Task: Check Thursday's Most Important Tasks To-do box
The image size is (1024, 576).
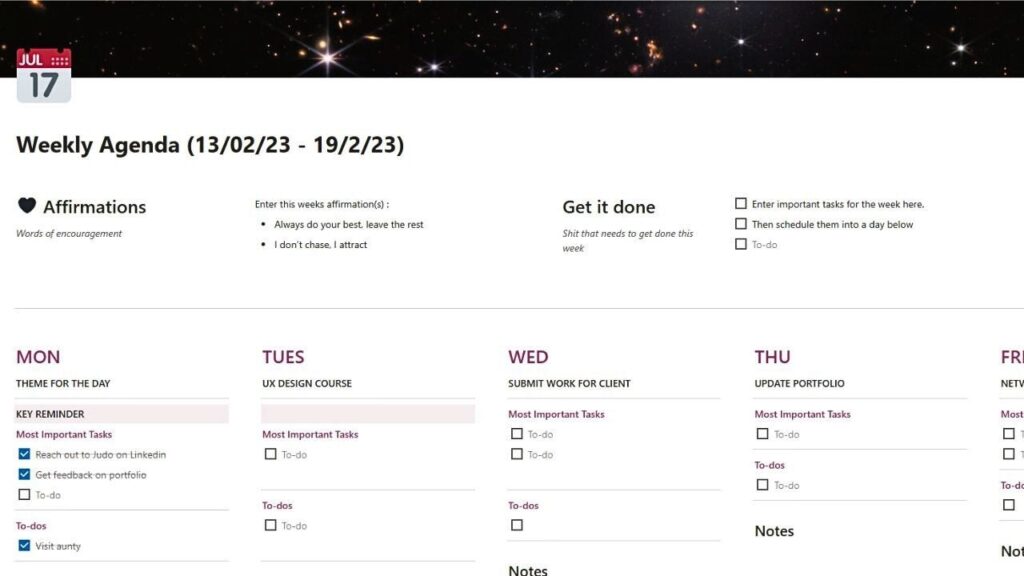Action: (x=762, y=434)
